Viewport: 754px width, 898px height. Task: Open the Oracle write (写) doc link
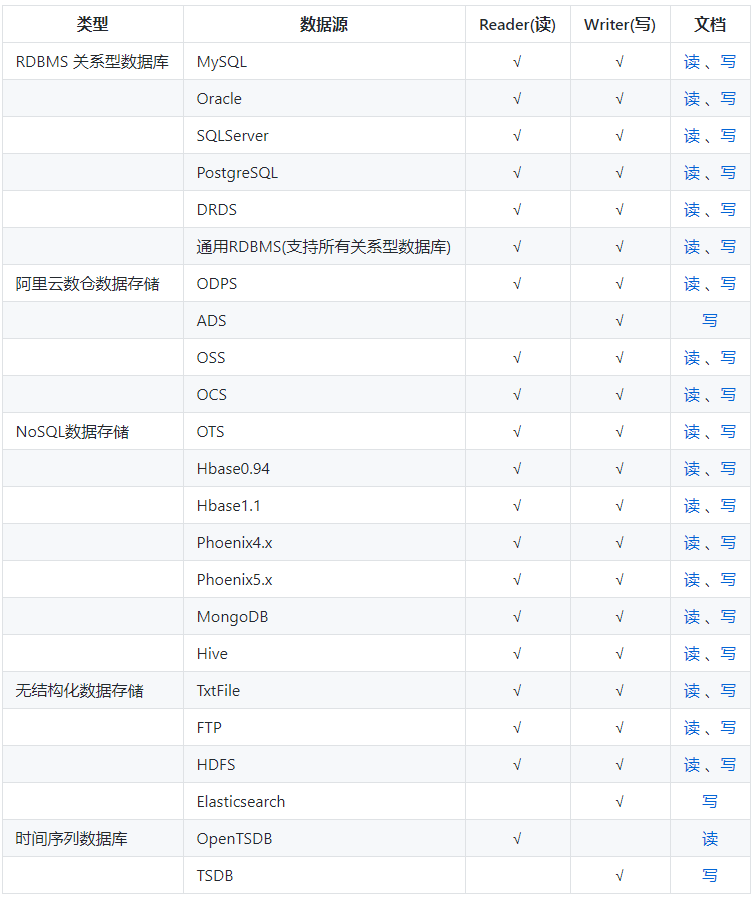click(x=728, y=99)
